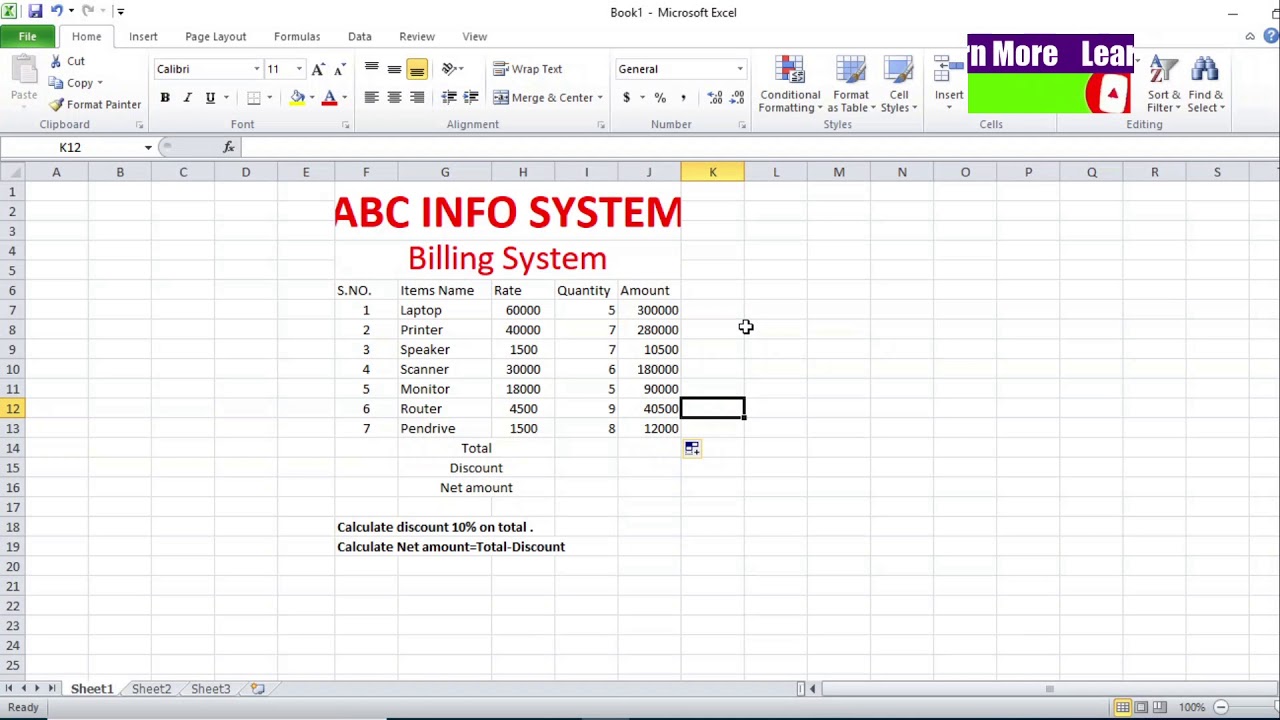Switch to Page Layout view in status bar
Image resolution: width=1280 pixels, height=720 pixels.
click(1141, 708)
